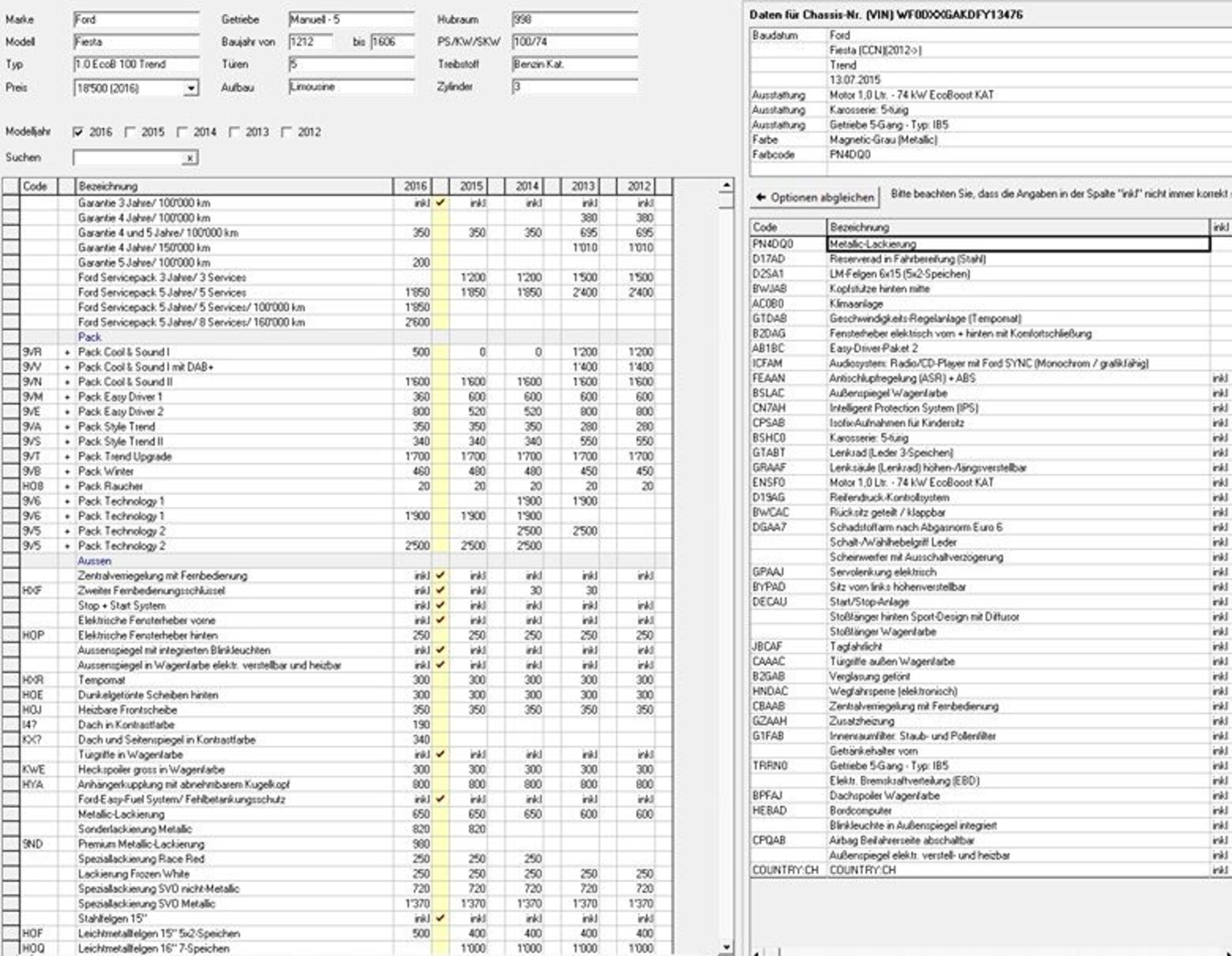Click scroll-down arrow of the options table

726,947
